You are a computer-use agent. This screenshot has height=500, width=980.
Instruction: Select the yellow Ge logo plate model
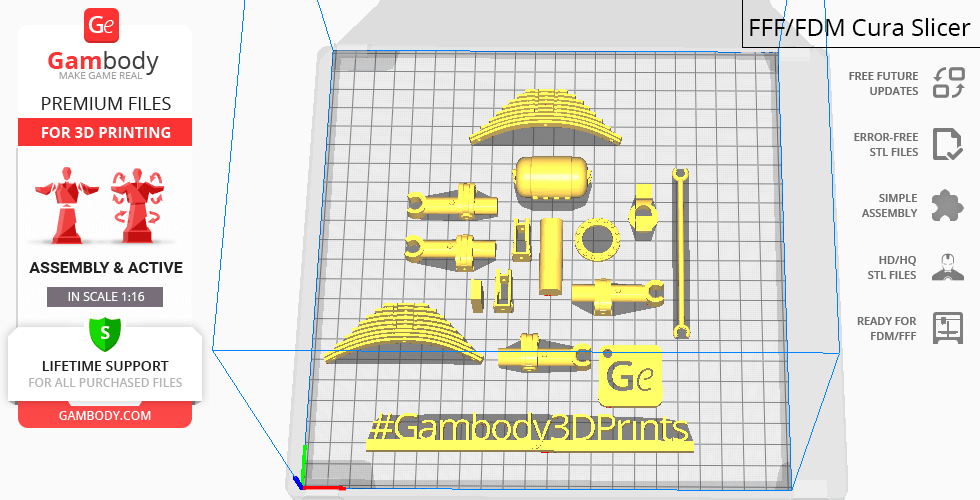tap(630, 377)
